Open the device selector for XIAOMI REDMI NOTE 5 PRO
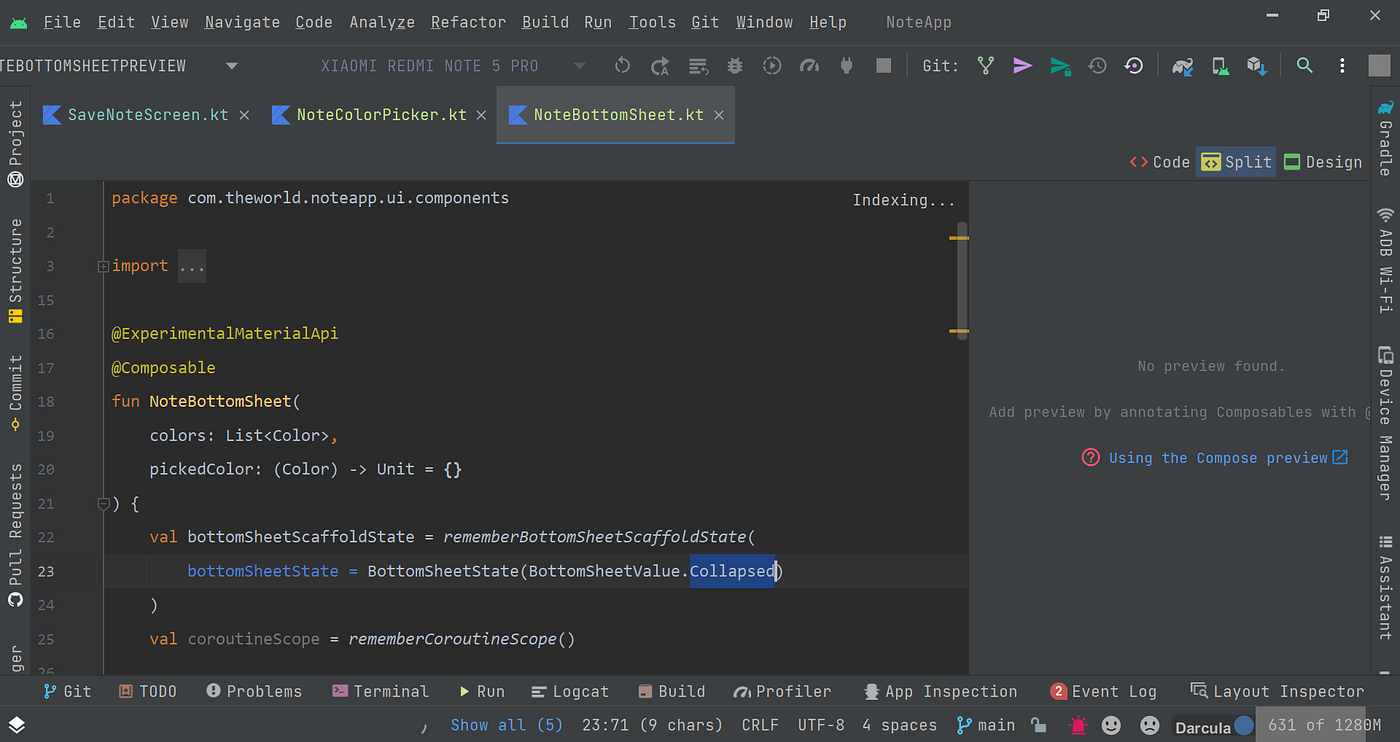1400x742 pixels. (430, 65)
